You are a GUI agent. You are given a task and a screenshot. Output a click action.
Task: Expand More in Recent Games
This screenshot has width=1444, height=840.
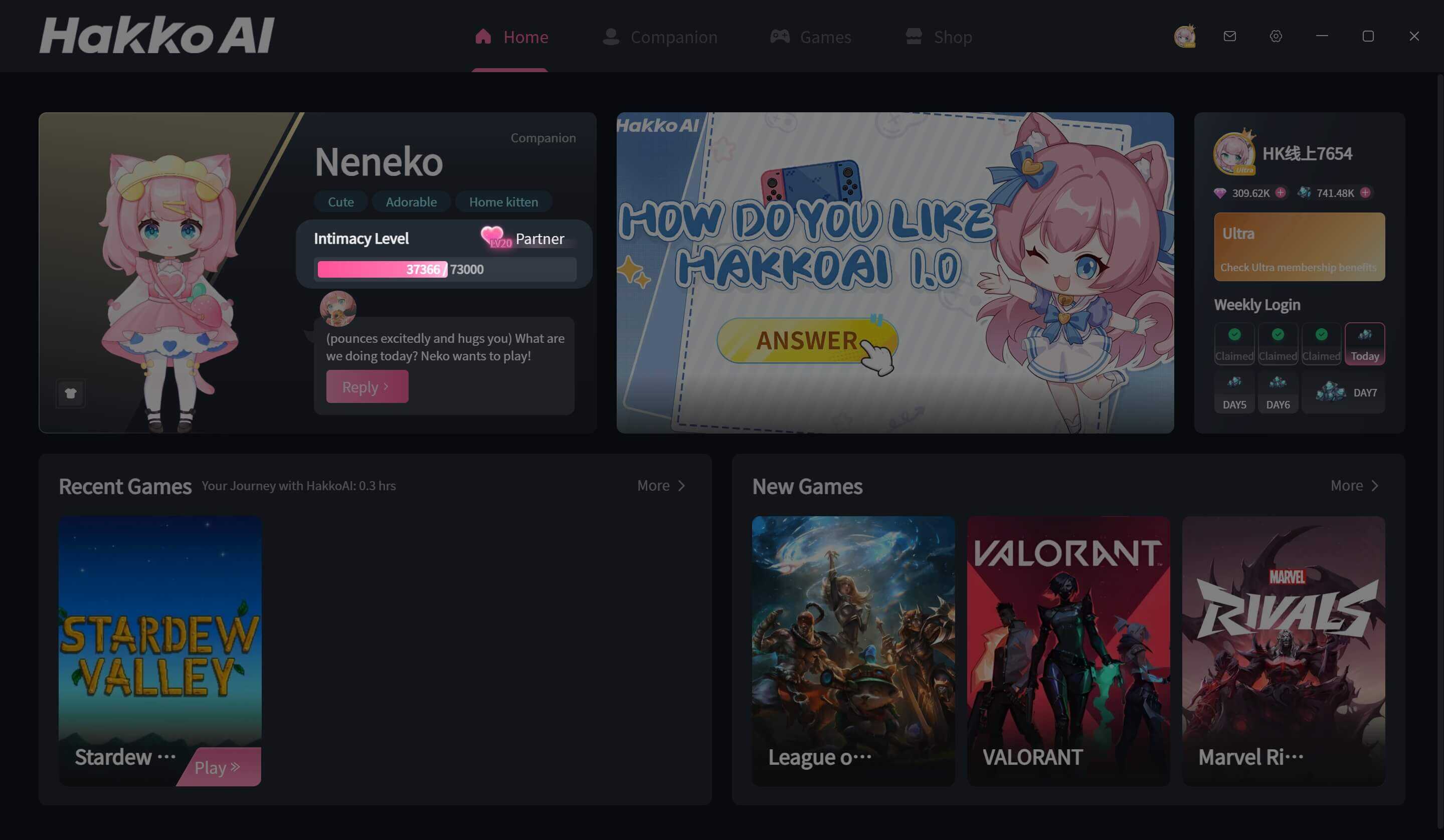pos(661,485)
